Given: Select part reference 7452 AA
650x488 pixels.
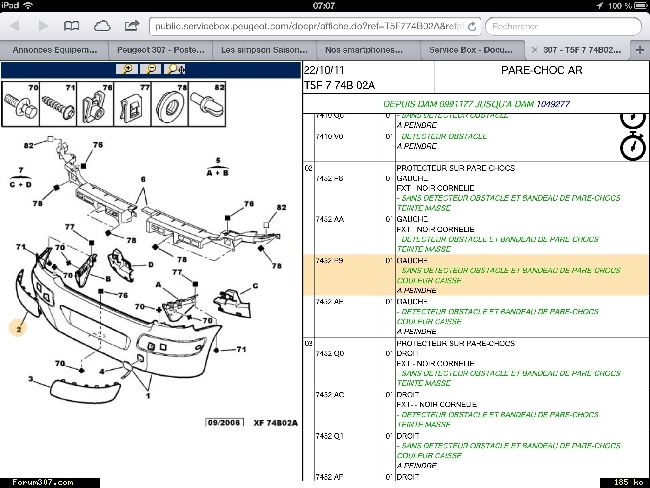Looking at the screenshot, I should pyautogui.click(x=330, y=219).
